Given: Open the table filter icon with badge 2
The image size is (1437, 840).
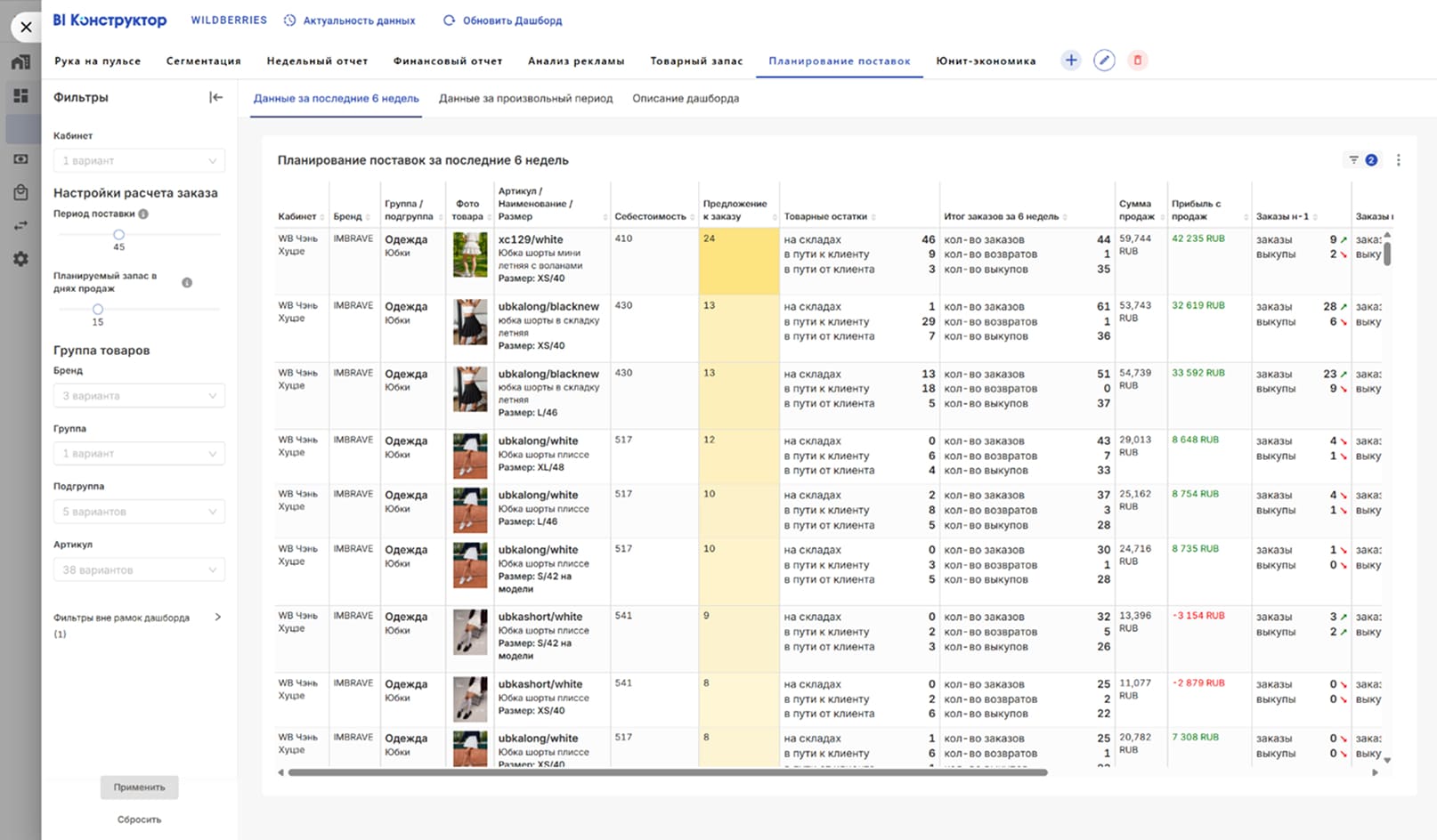Looking at the screenshot, I should tap(1361, 160).
